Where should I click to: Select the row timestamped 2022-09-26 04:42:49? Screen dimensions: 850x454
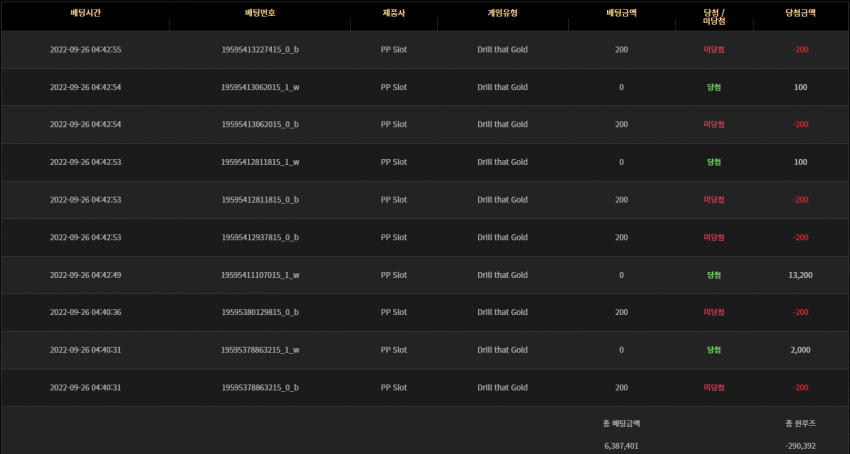[x=424, y=275]
